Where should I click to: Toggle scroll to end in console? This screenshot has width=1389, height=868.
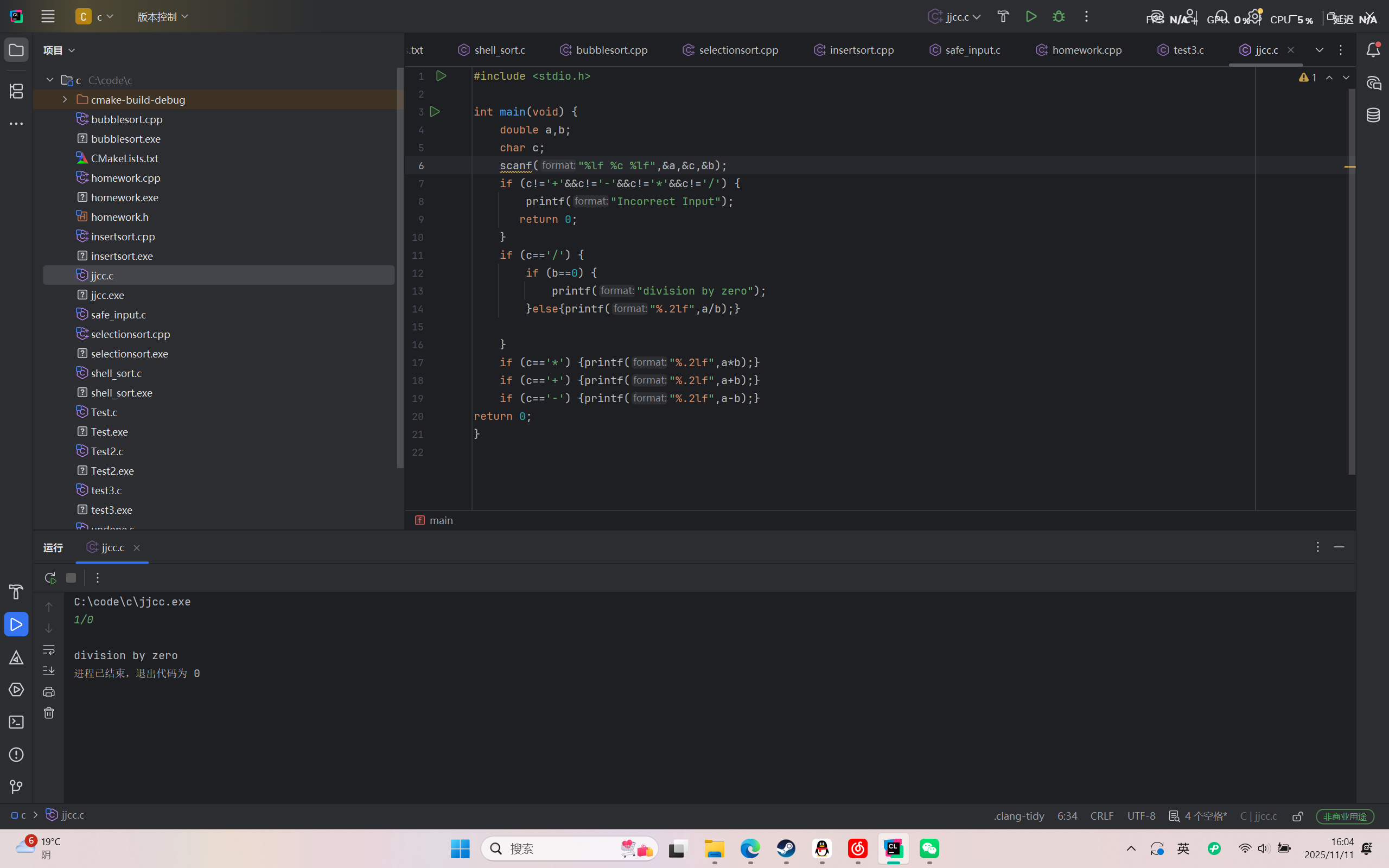tap(49, 671)
